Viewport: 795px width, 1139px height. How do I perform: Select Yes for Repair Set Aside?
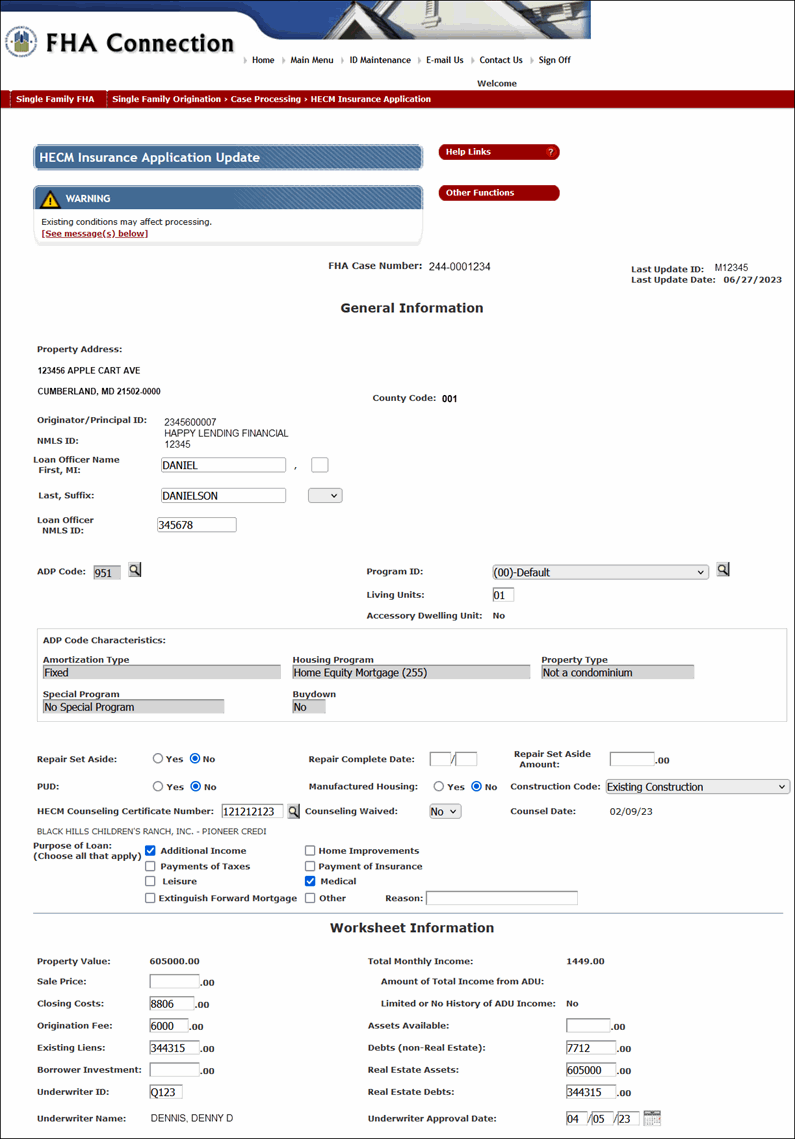pos(158,758)
